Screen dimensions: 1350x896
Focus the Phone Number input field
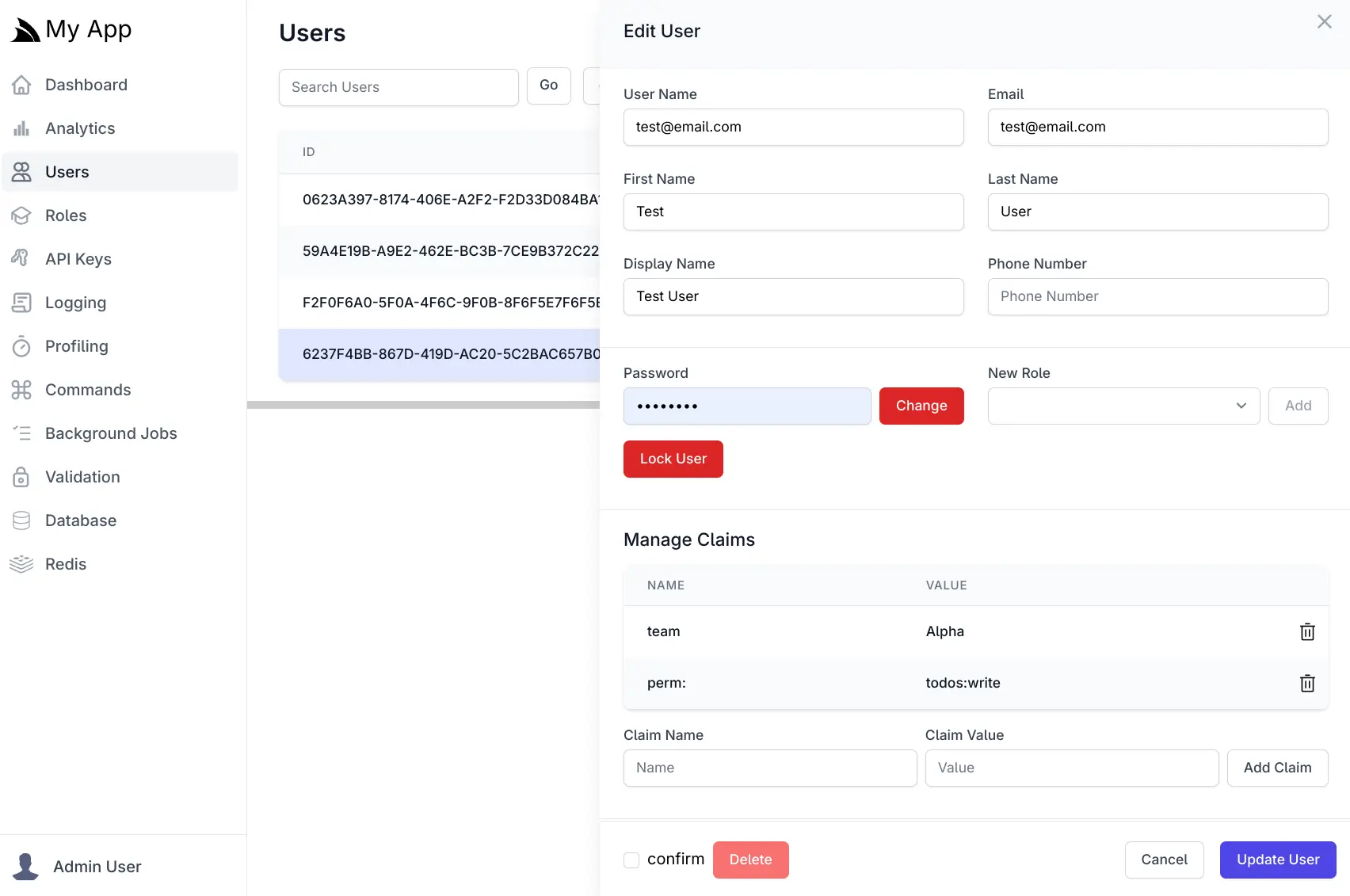(1157, 296)
